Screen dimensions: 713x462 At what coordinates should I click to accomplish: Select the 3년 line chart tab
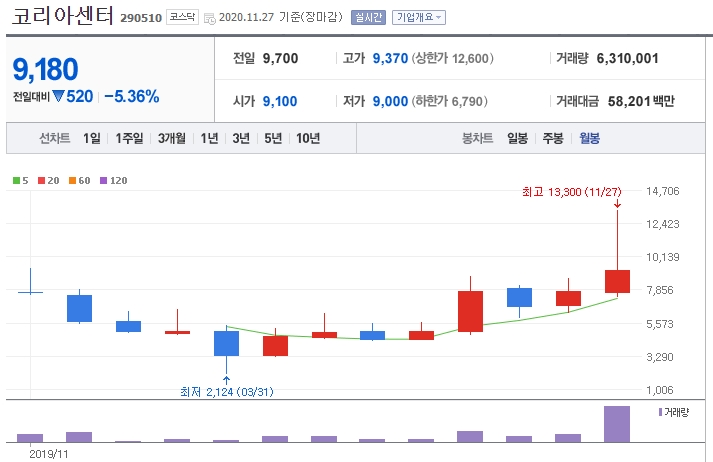[241, 138]
